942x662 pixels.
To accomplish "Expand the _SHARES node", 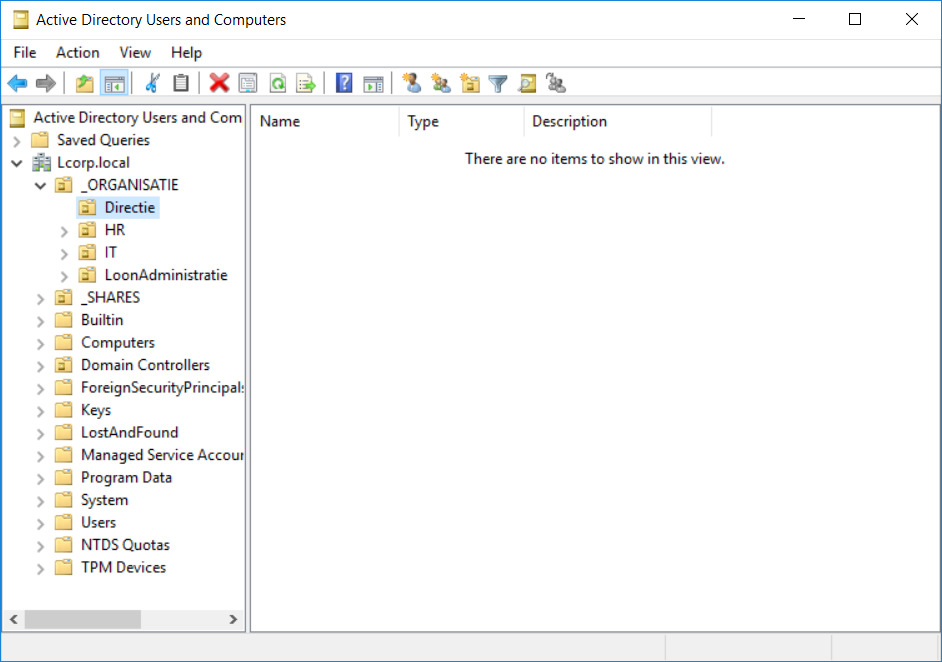I will pyautogui.click(x=40, y=299).
